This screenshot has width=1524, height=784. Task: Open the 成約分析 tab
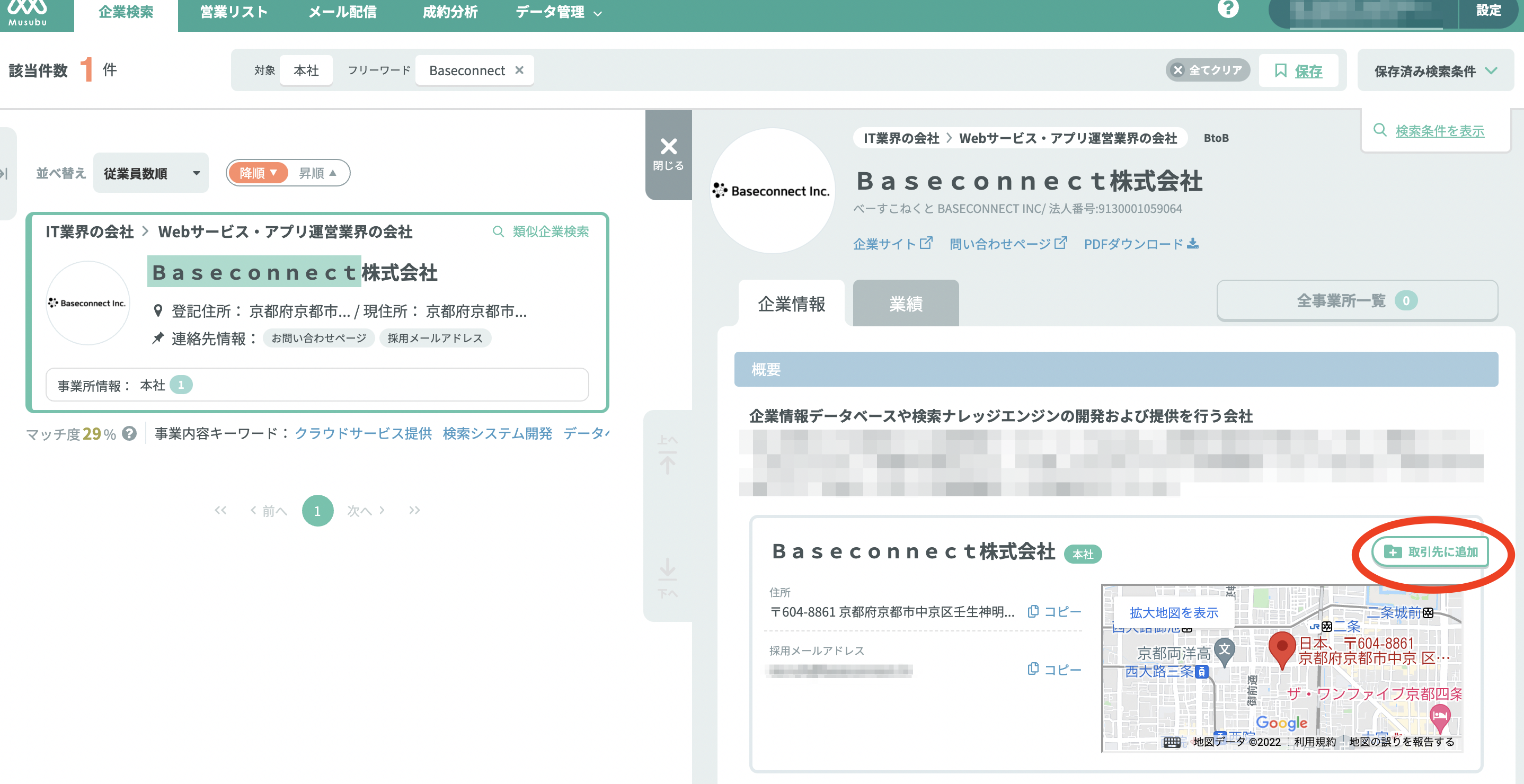click(x=450, y=12)
